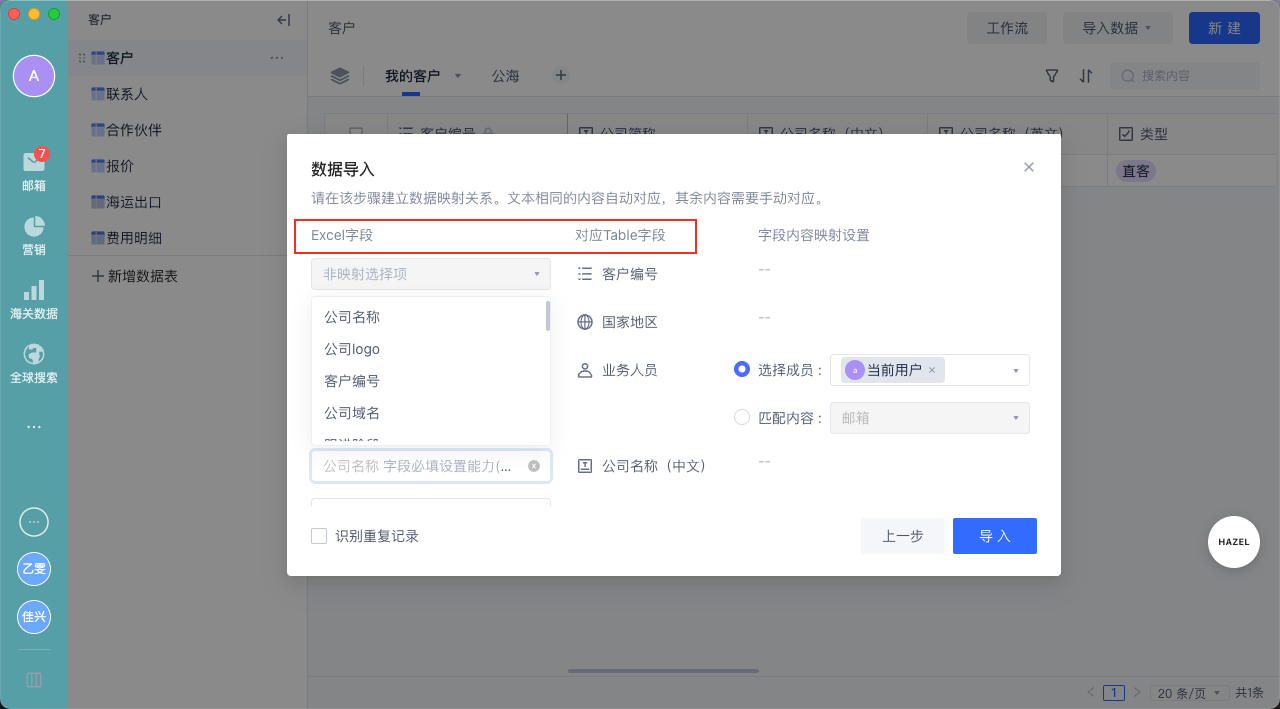Add a new view with plus icon
This screenshot has height=709, width=1280.
tap(561, 75)
